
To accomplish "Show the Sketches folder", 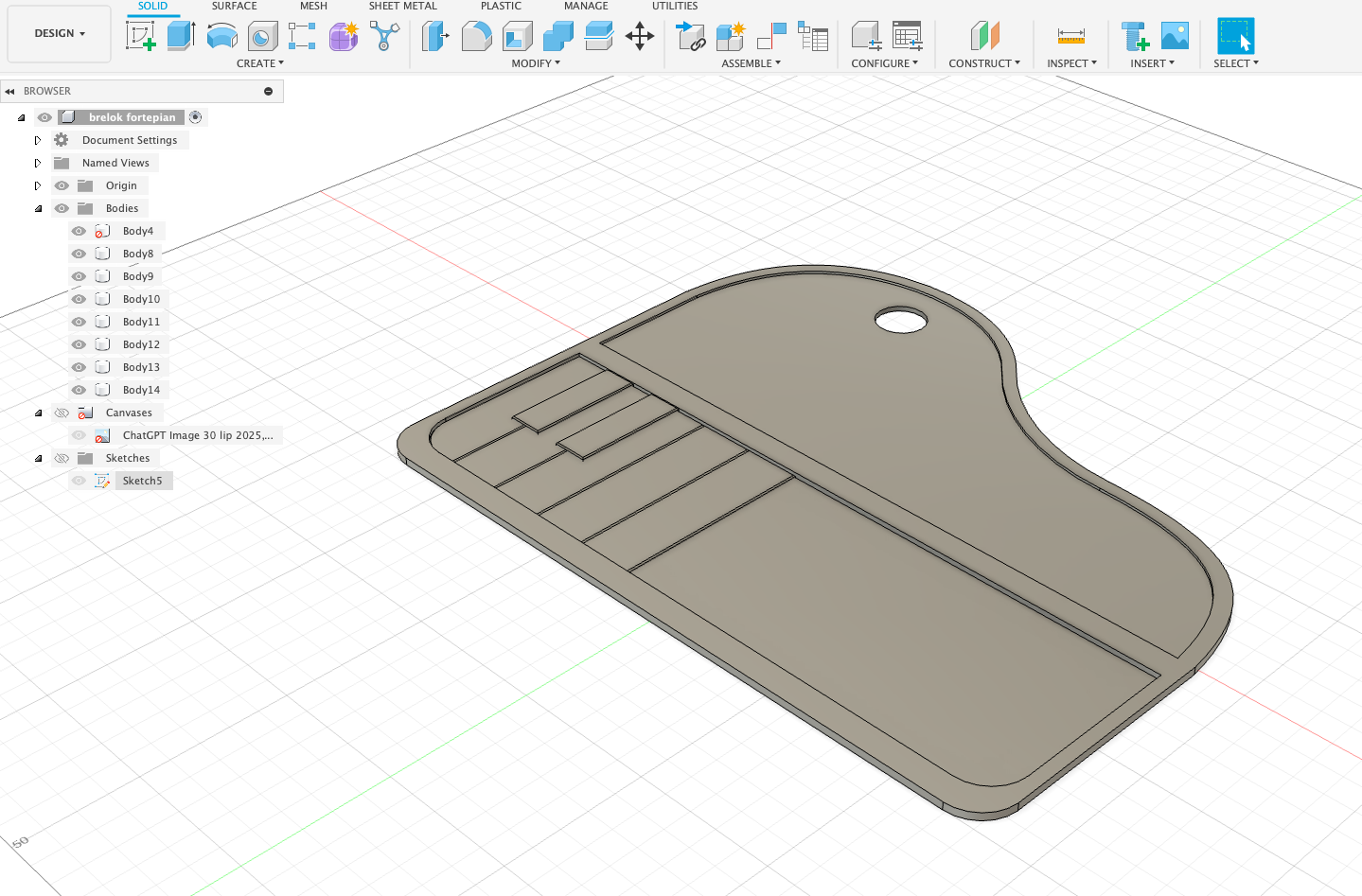I will (x=62, y=458).
